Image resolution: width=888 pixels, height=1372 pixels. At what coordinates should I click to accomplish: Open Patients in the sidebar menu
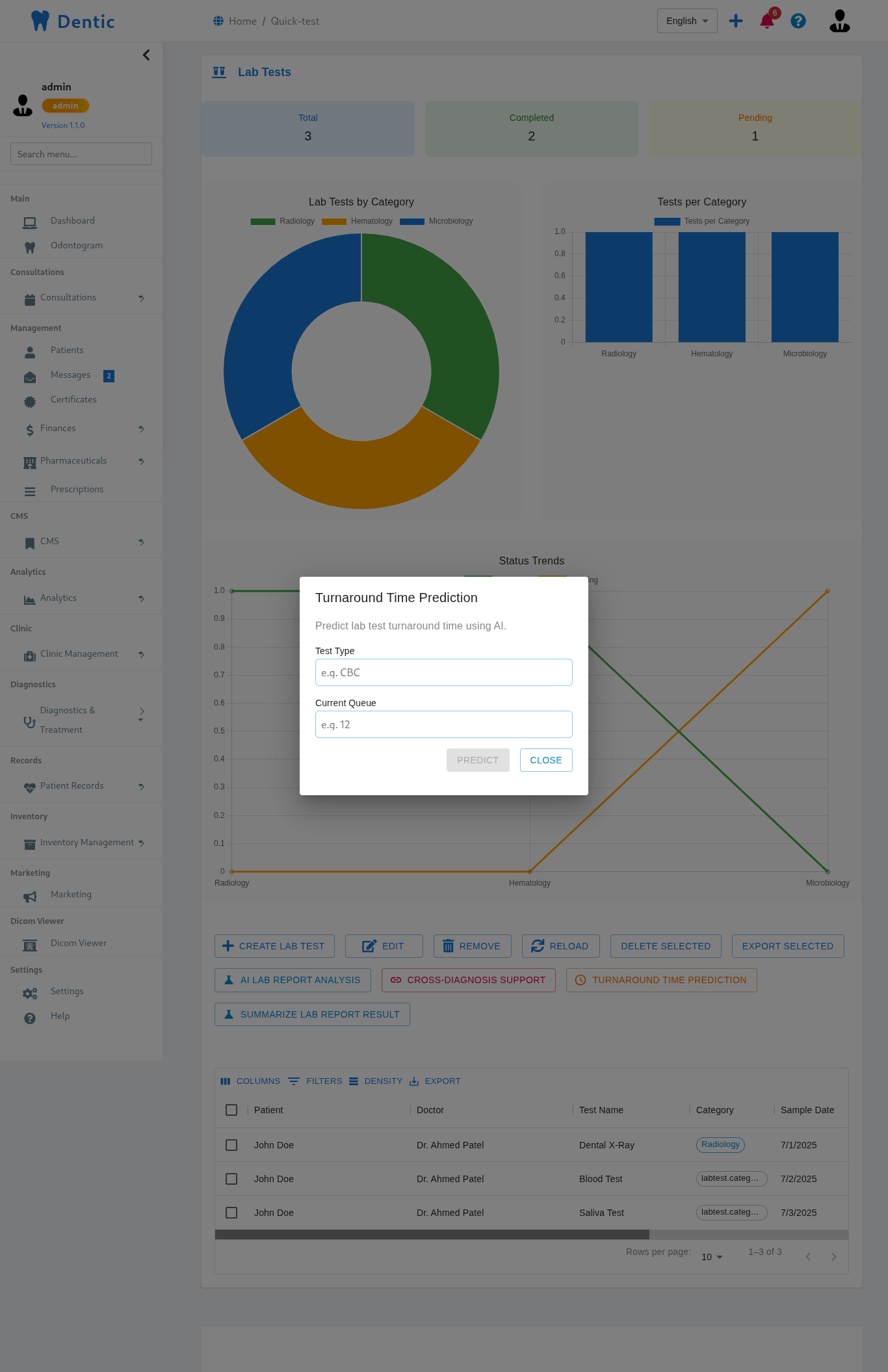(x=67, y=350)
